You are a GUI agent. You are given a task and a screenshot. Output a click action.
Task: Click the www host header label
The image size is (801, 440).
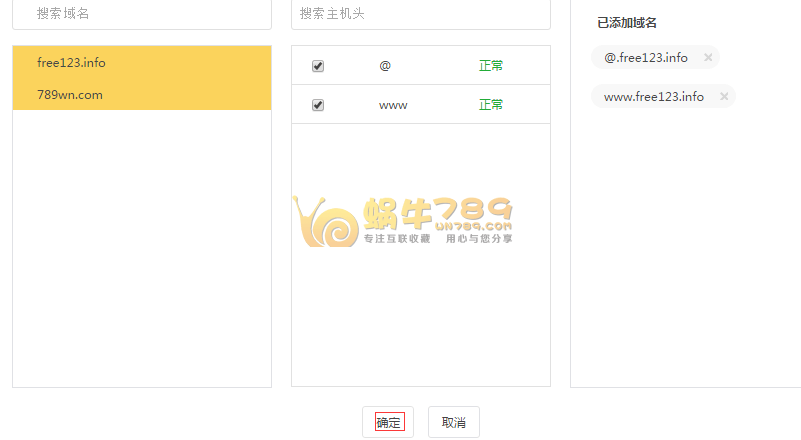[393, 105]
